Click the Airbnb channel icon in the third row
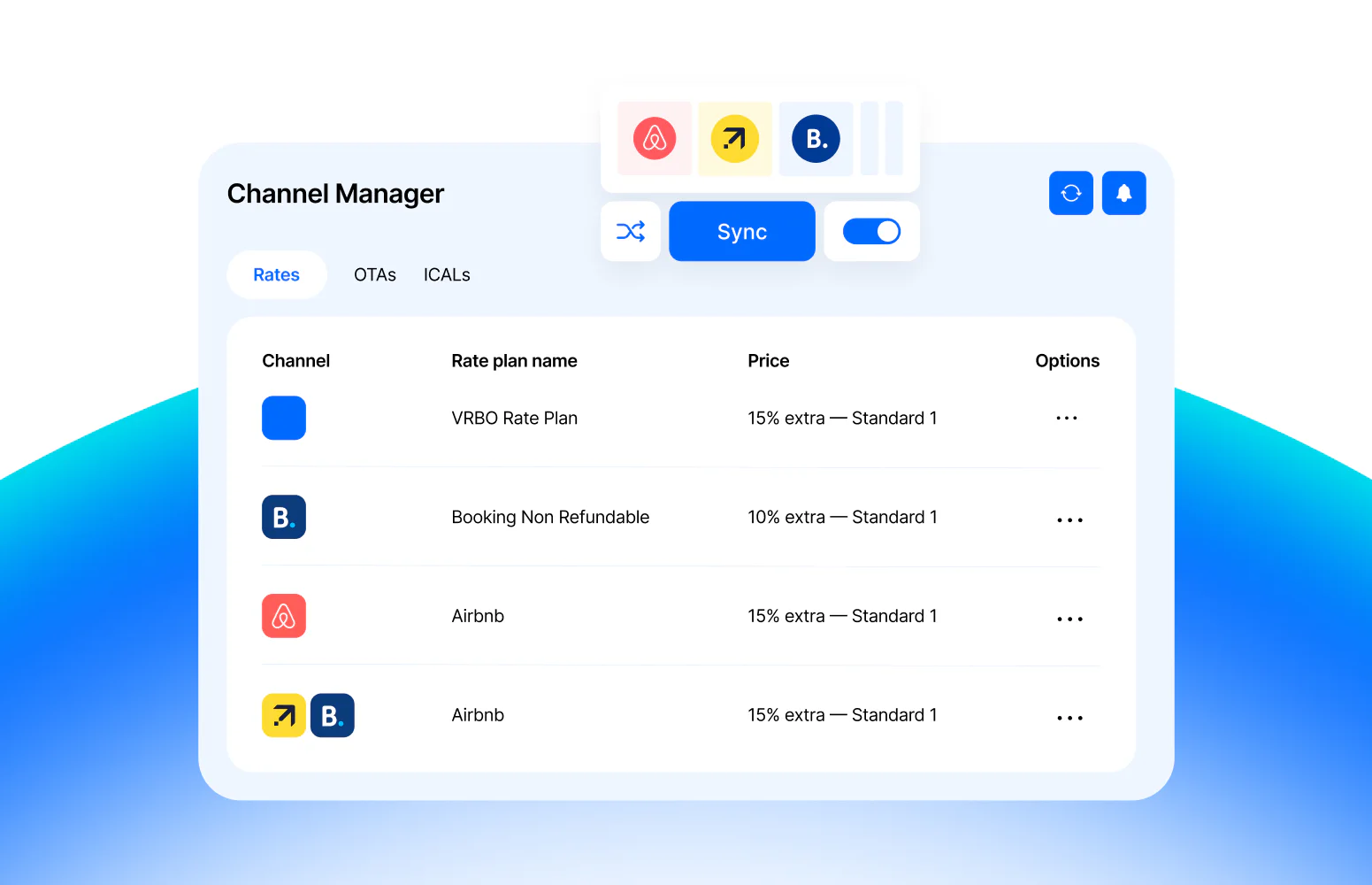The width and height of the screenshot is (1372, 885). [x=284, y=616]
